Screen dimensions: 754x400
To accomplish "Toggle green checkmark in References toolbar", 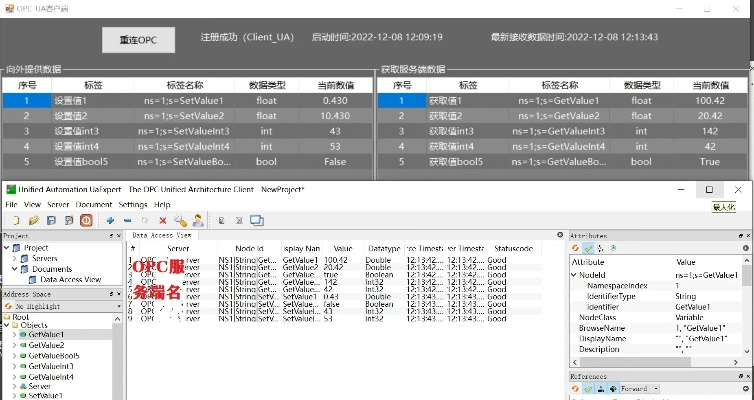I will [589, 388].
